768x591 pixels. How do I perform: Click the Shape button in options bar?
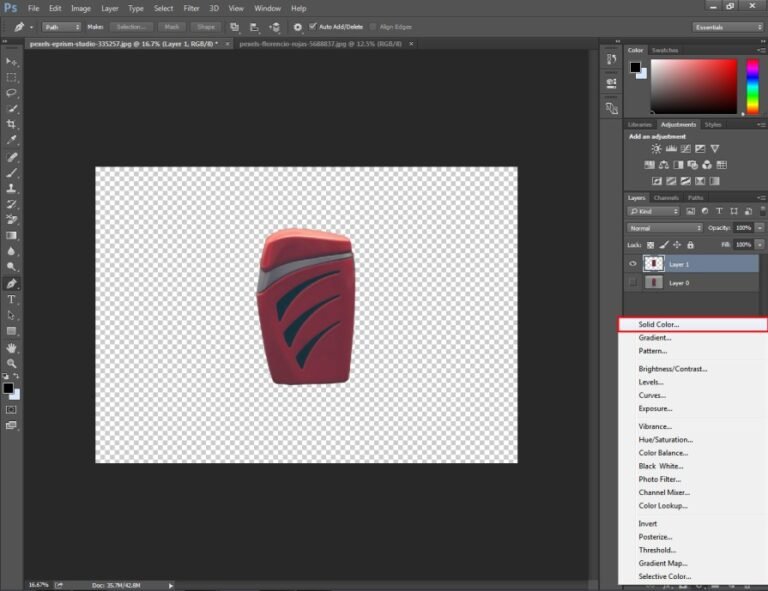(206, 27)
